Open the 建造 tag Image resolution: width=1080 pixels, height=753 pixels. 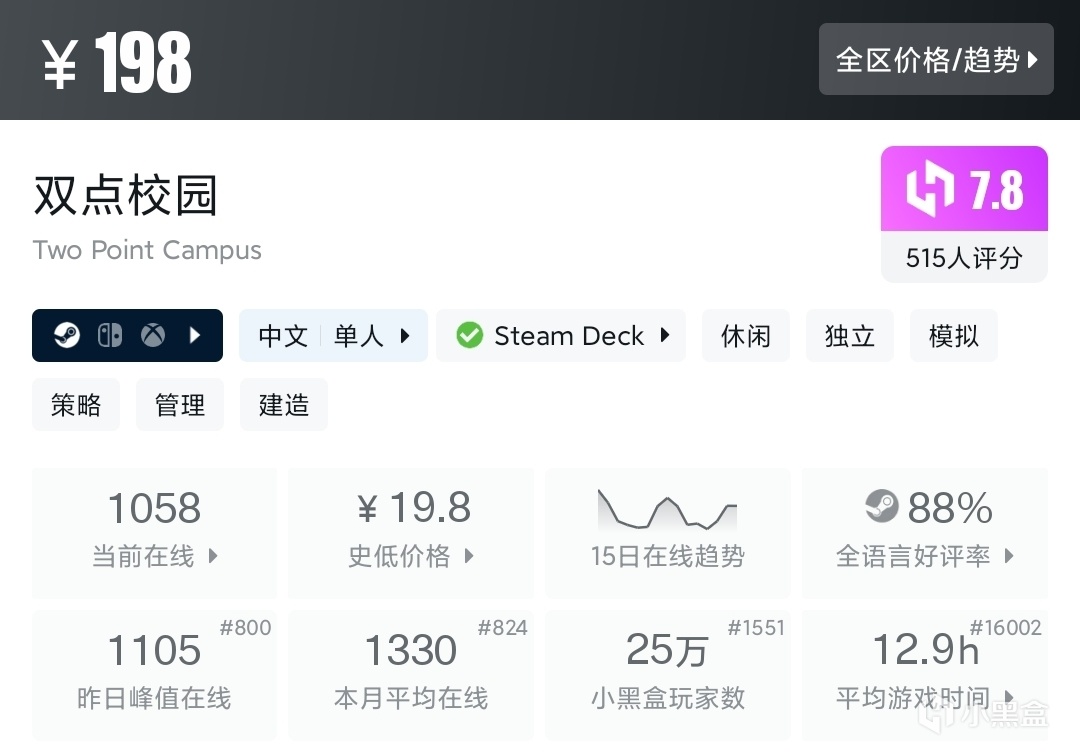[284, 405]
